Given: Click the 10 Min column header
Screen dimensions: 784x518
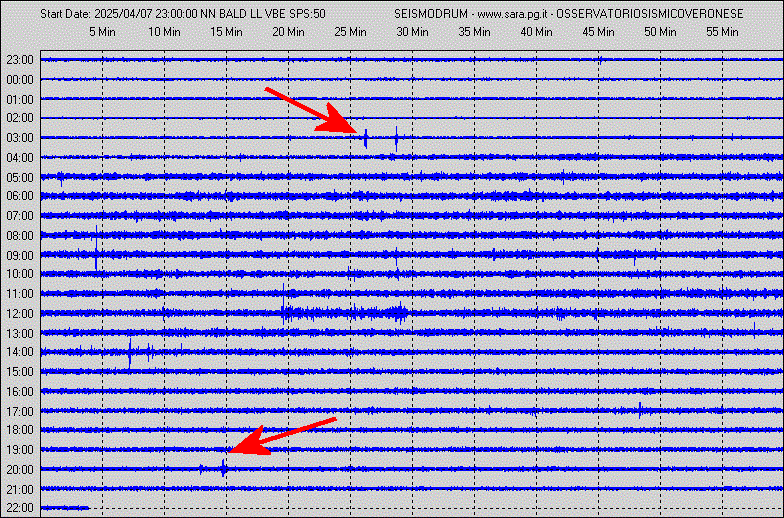Looking at the screenshot, I should tap(164, 32).
